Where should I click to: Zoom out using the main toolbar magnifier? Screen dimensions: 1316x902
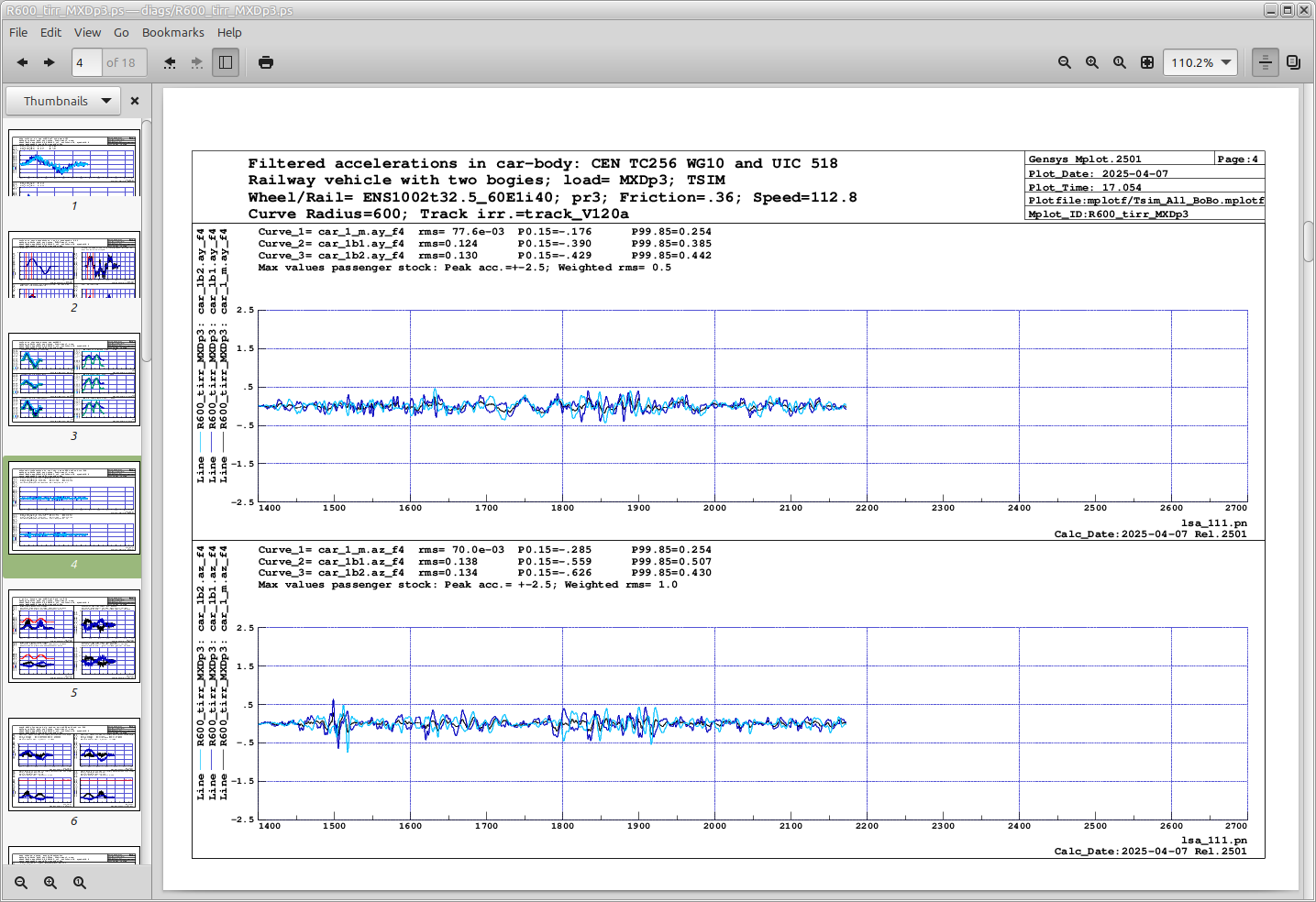click(1065, 62)
